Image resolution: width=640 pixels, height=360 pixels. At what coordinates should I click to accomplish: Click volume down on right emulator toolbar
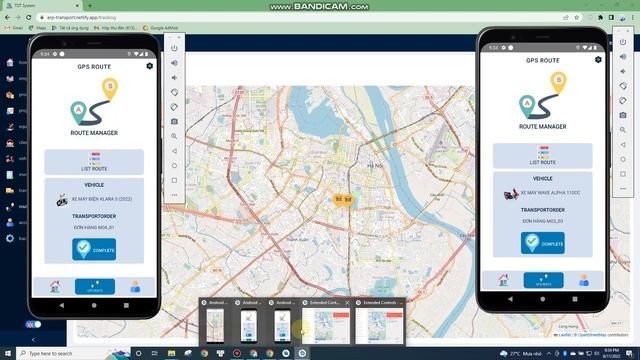[623, 71]
